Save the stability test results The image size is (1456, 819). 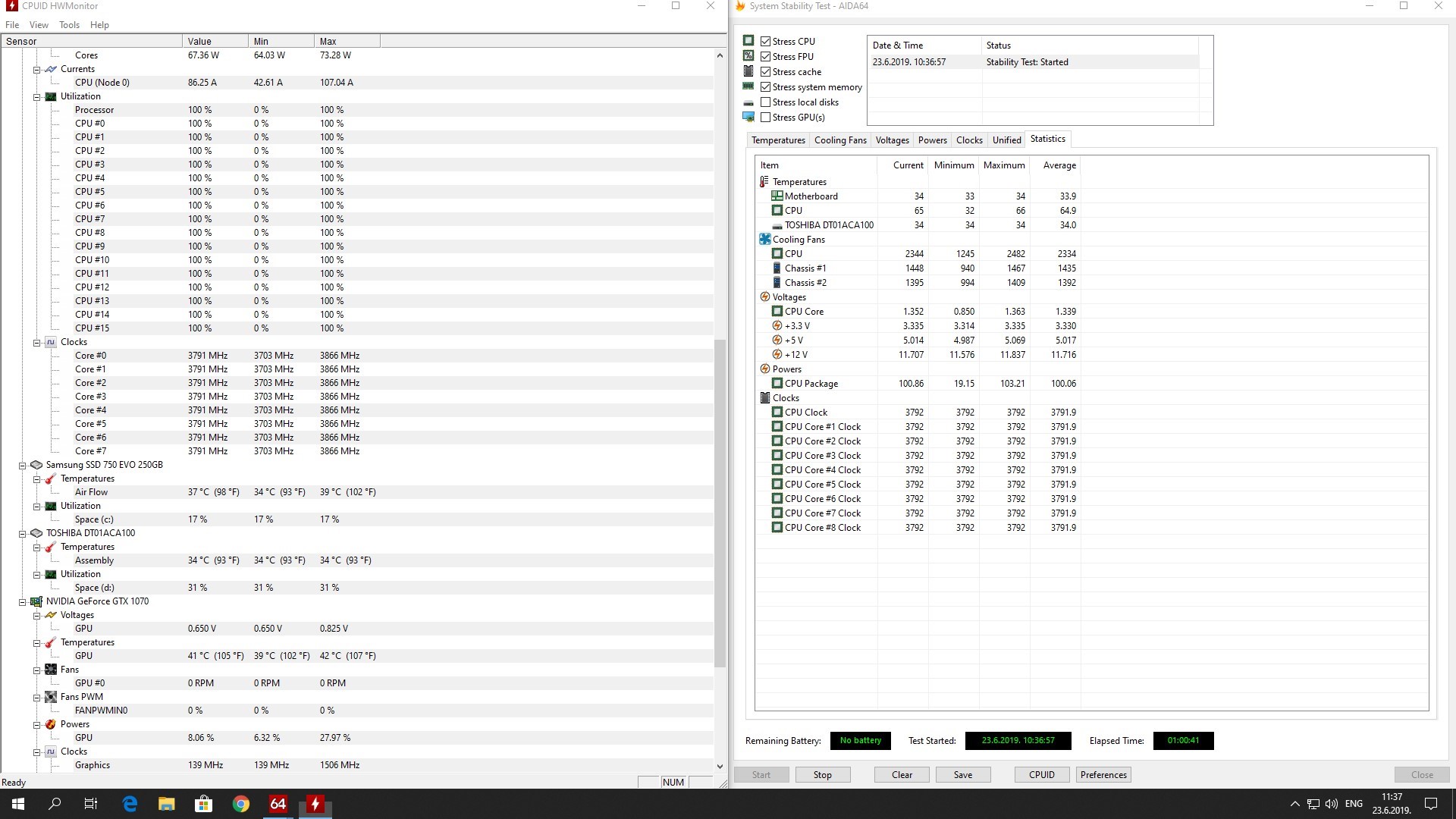coord(963,775)
